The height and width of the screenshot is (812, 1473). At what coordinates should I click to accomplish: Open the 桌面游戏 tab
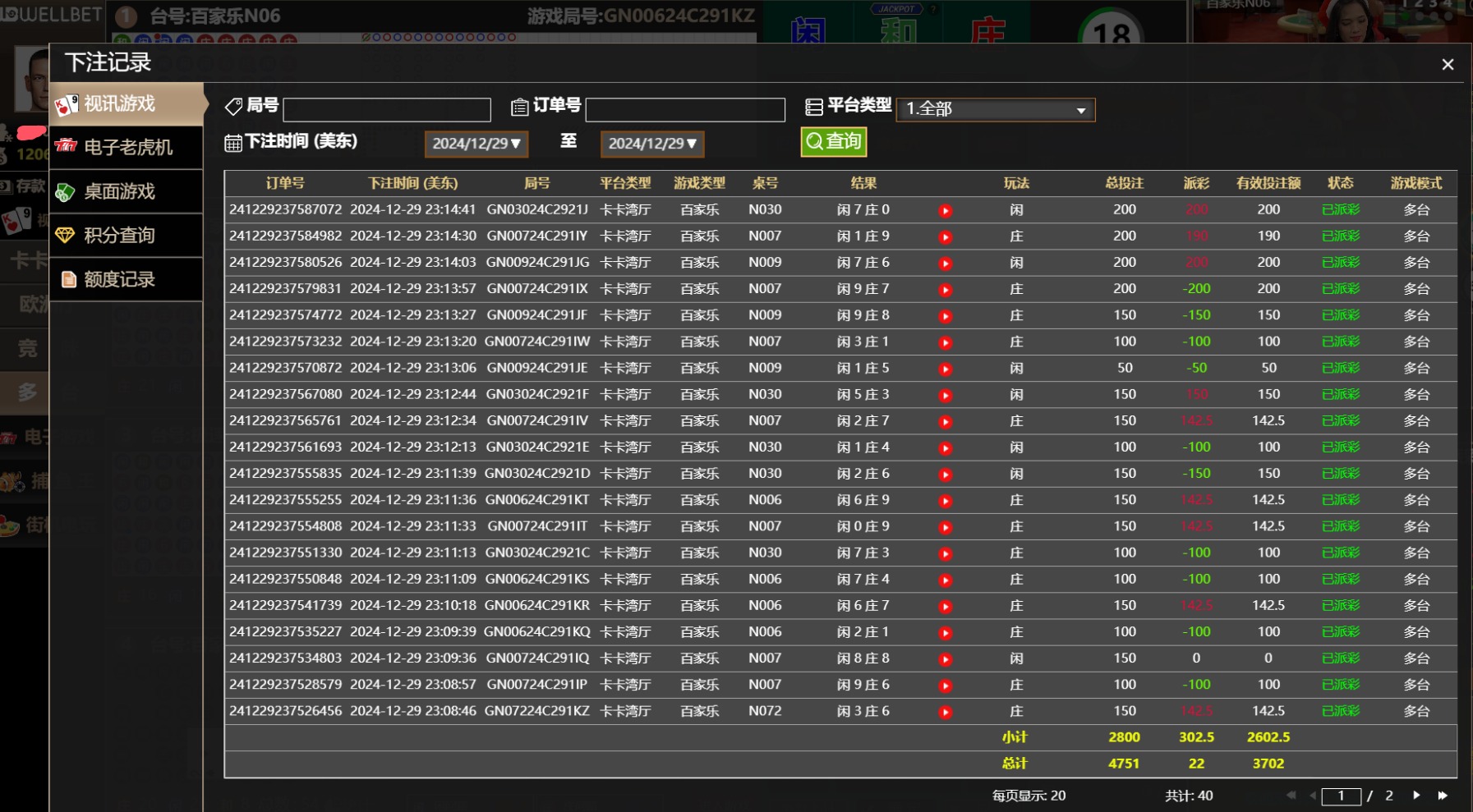click(127, 192)
